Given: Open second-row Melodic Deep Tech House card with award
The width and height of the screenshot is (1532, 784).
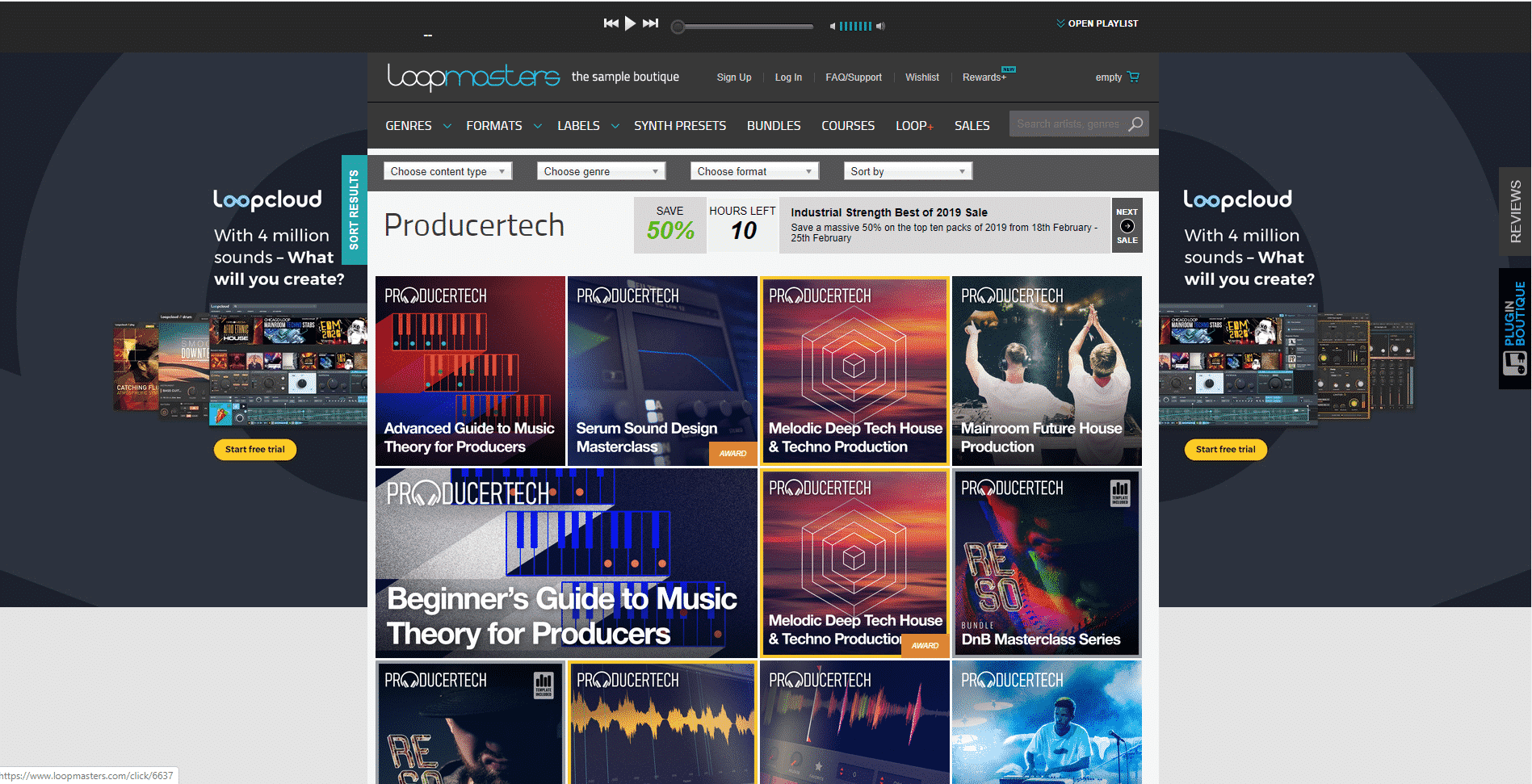Looking at the screenshot, I should (854, 563).
